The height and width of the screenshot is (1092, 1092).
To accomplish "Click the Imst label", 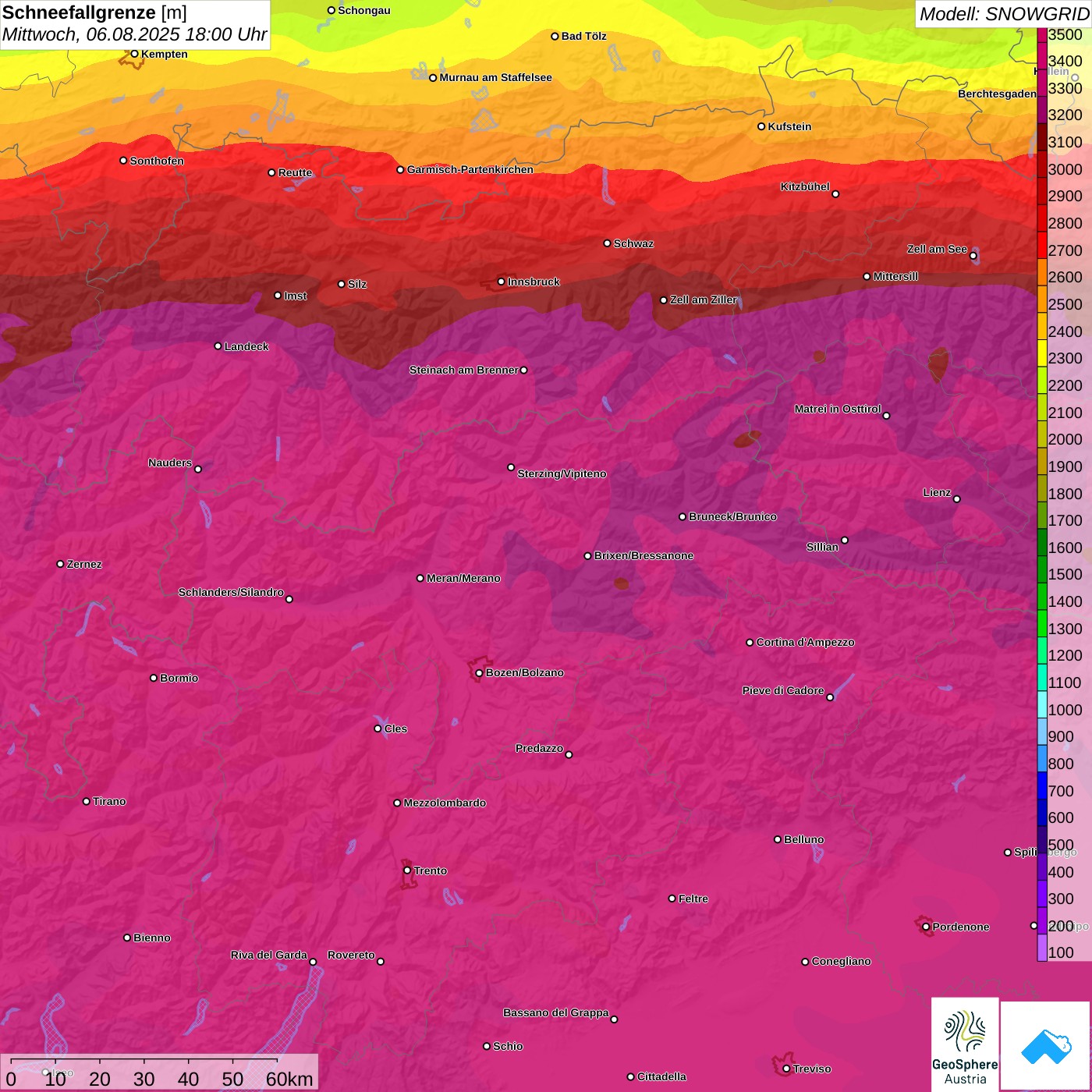I will point(296,296).
